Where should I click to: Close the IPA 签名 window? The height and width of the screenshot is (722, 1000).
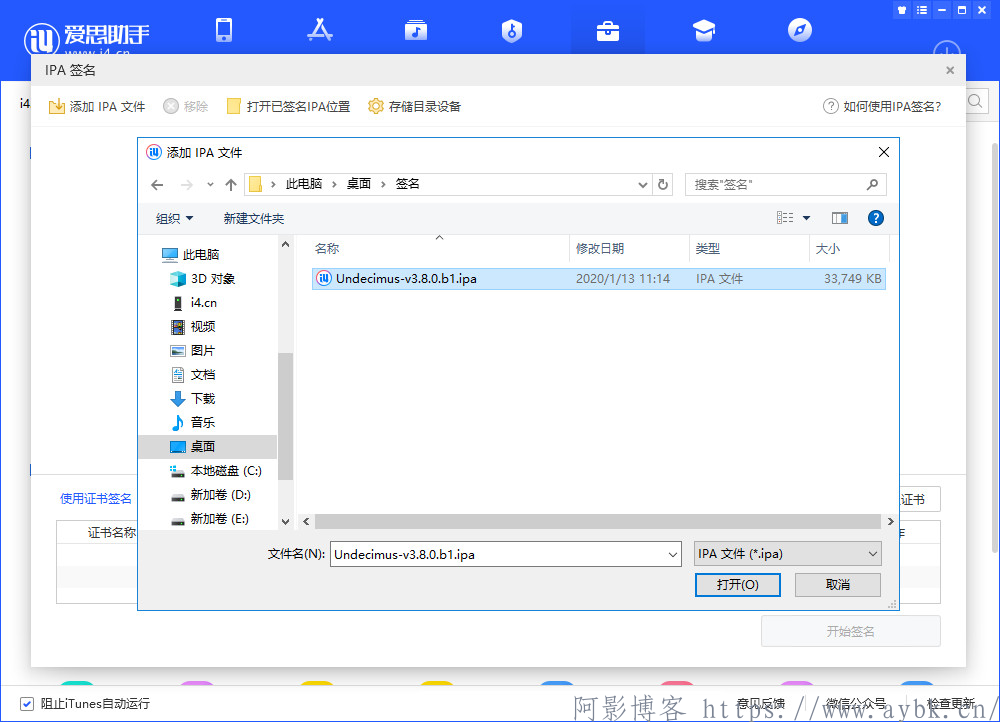pos(950,70)
